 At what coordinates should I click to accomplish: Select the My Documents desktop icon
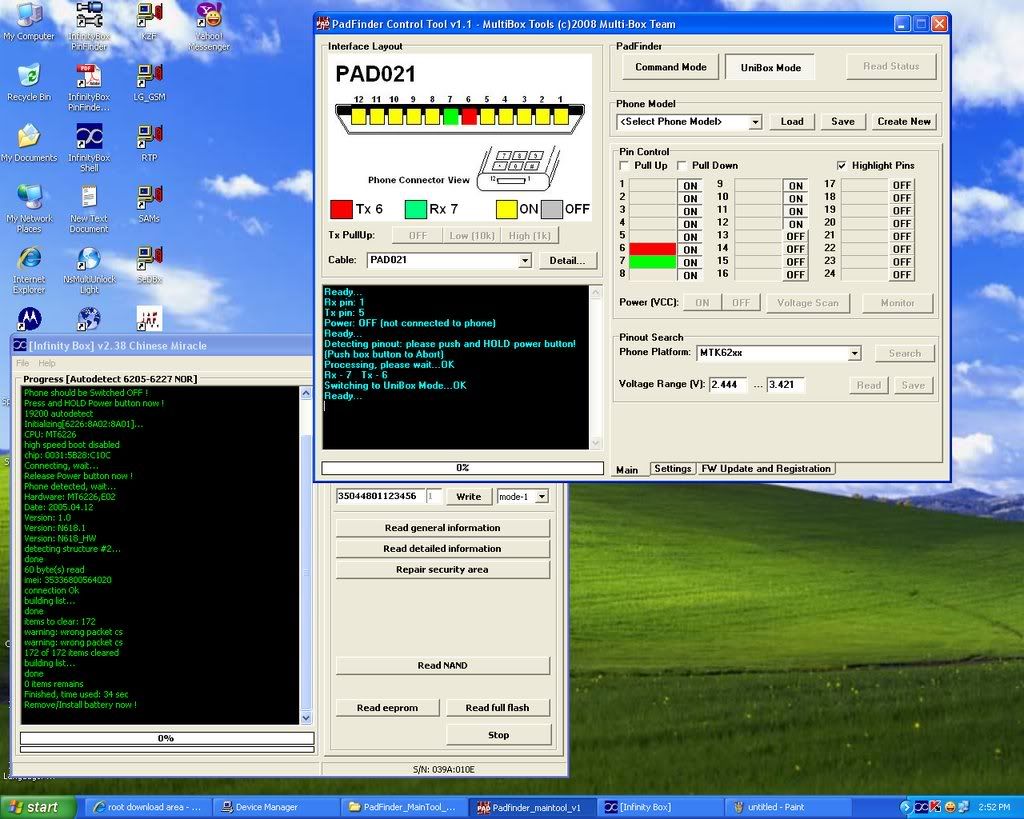[x=29, y=144]
